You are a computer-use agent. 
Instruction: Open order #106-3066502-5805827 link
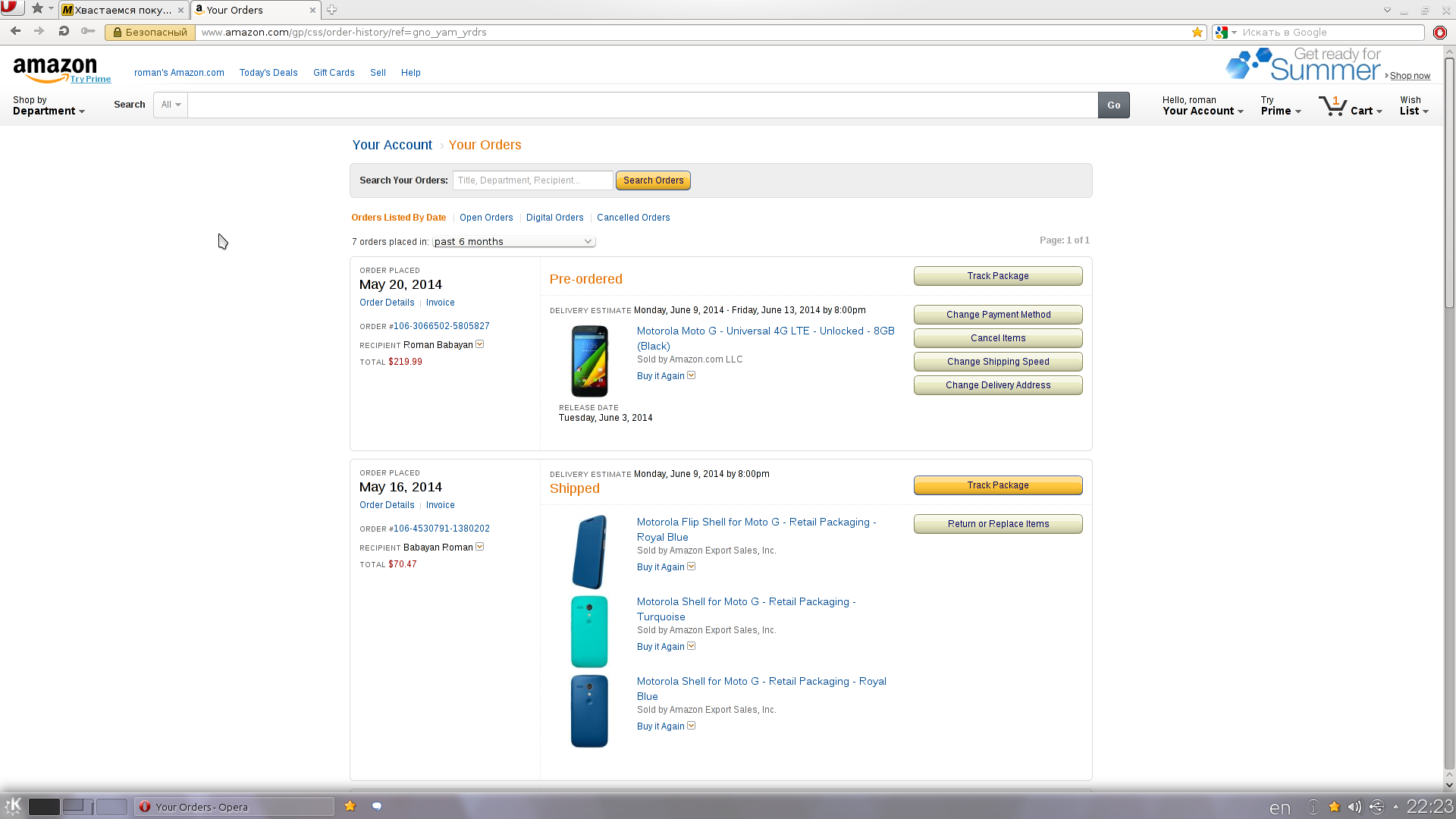[441, 326]
